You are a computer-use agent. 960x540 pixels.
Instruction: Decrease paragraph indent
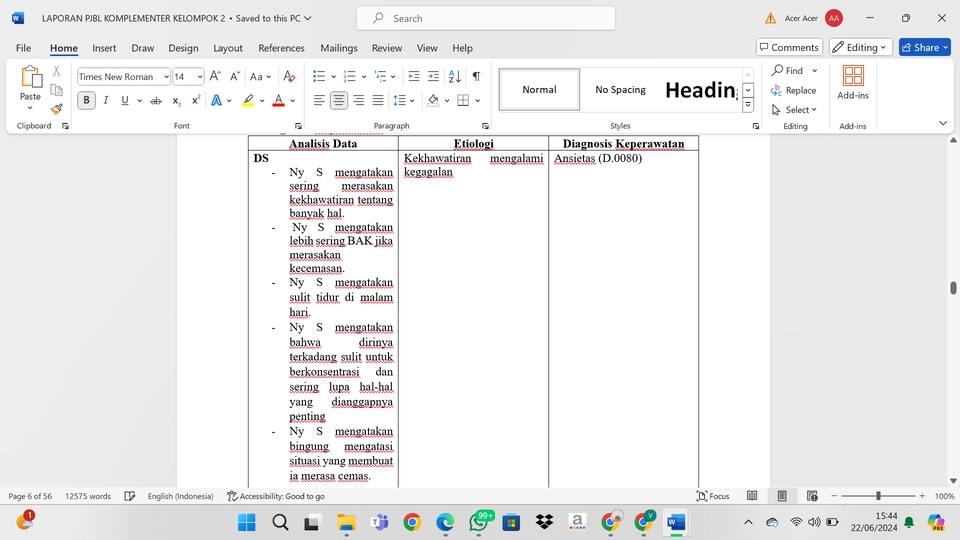coord(414,76)
